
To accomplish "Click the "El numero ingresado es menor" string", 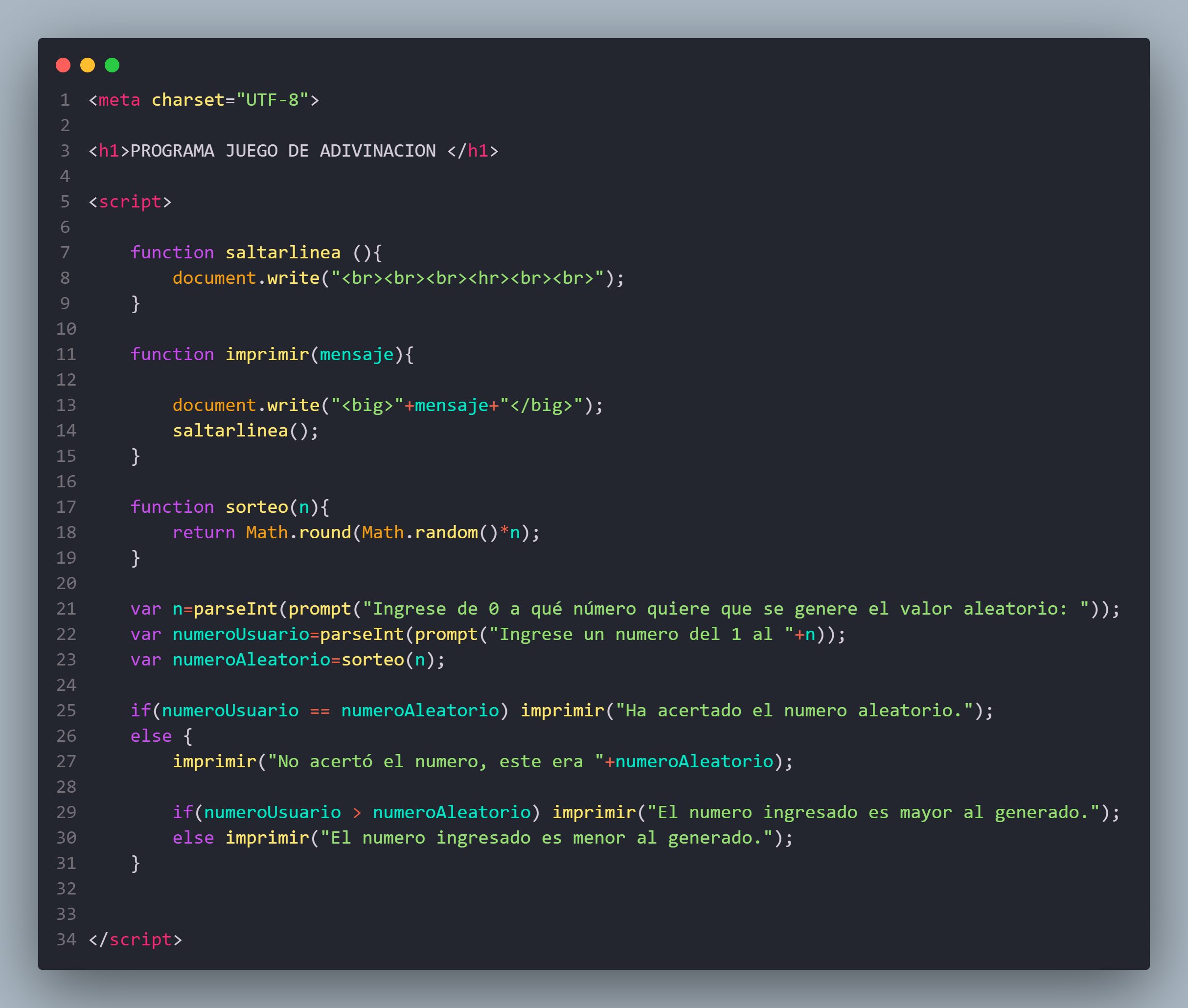I will pos(547,838).
